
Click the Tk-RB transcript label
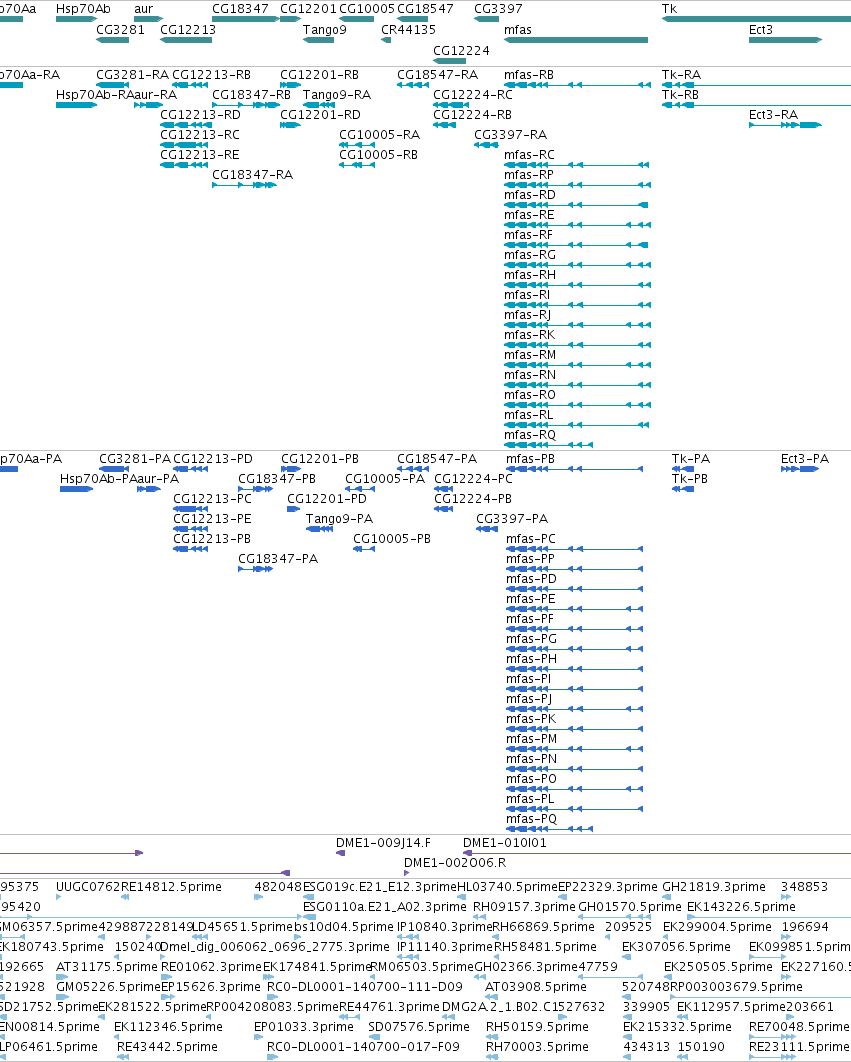point(680,94)
